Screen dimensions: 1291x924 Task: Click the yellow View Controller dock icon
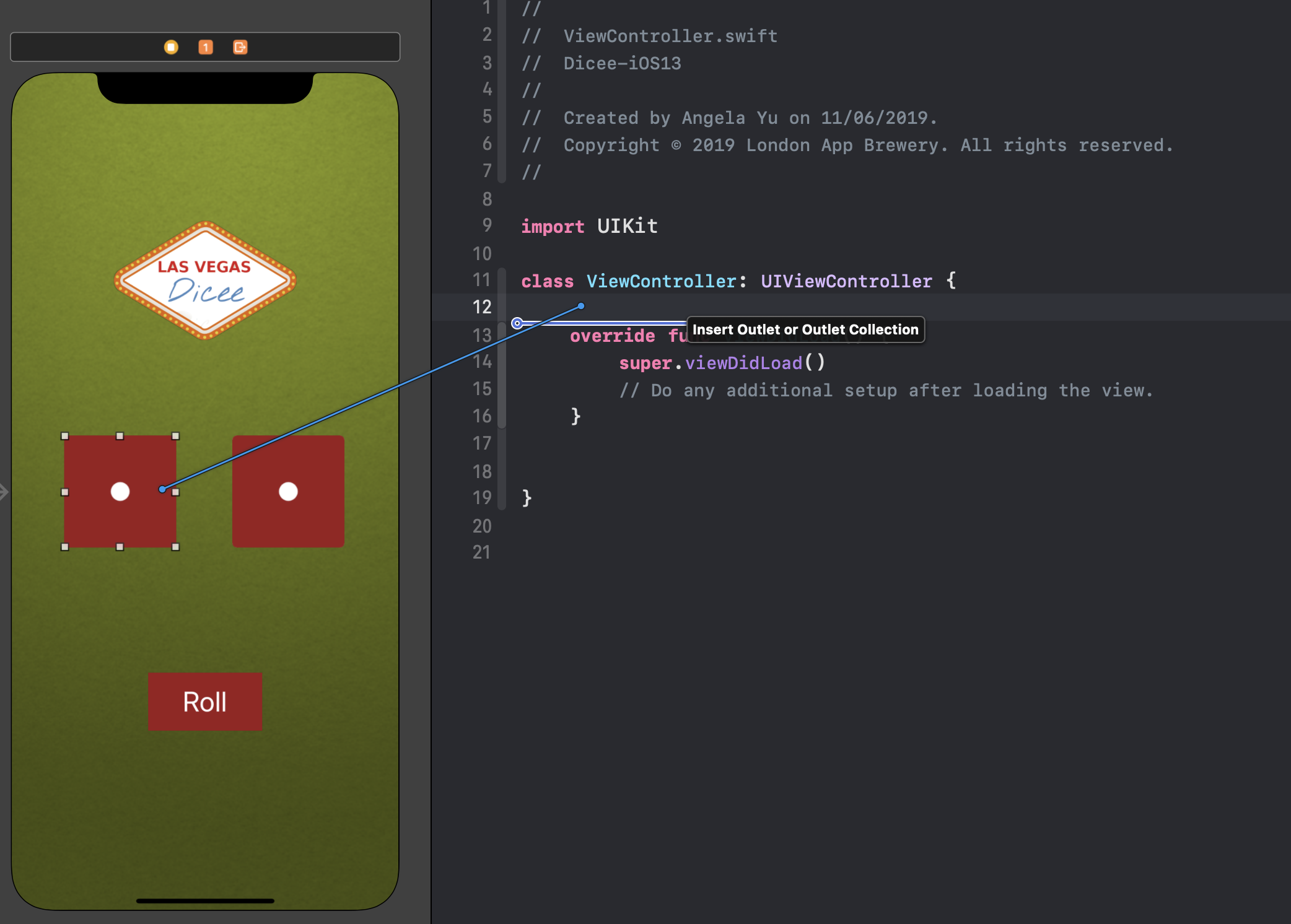click(171, 47)
